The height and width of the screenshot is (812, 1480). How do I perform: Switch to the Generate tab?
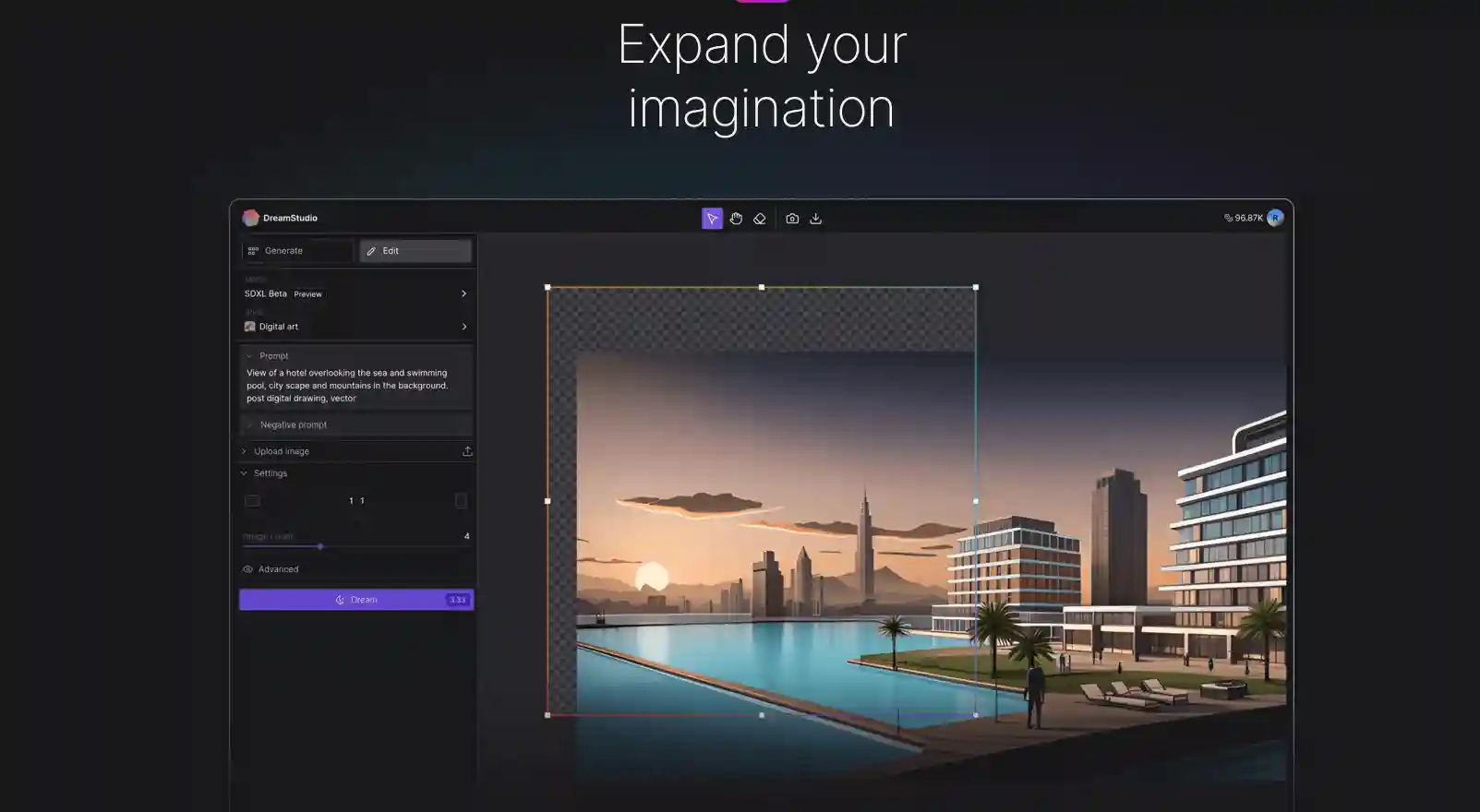(x=297, y=251)
